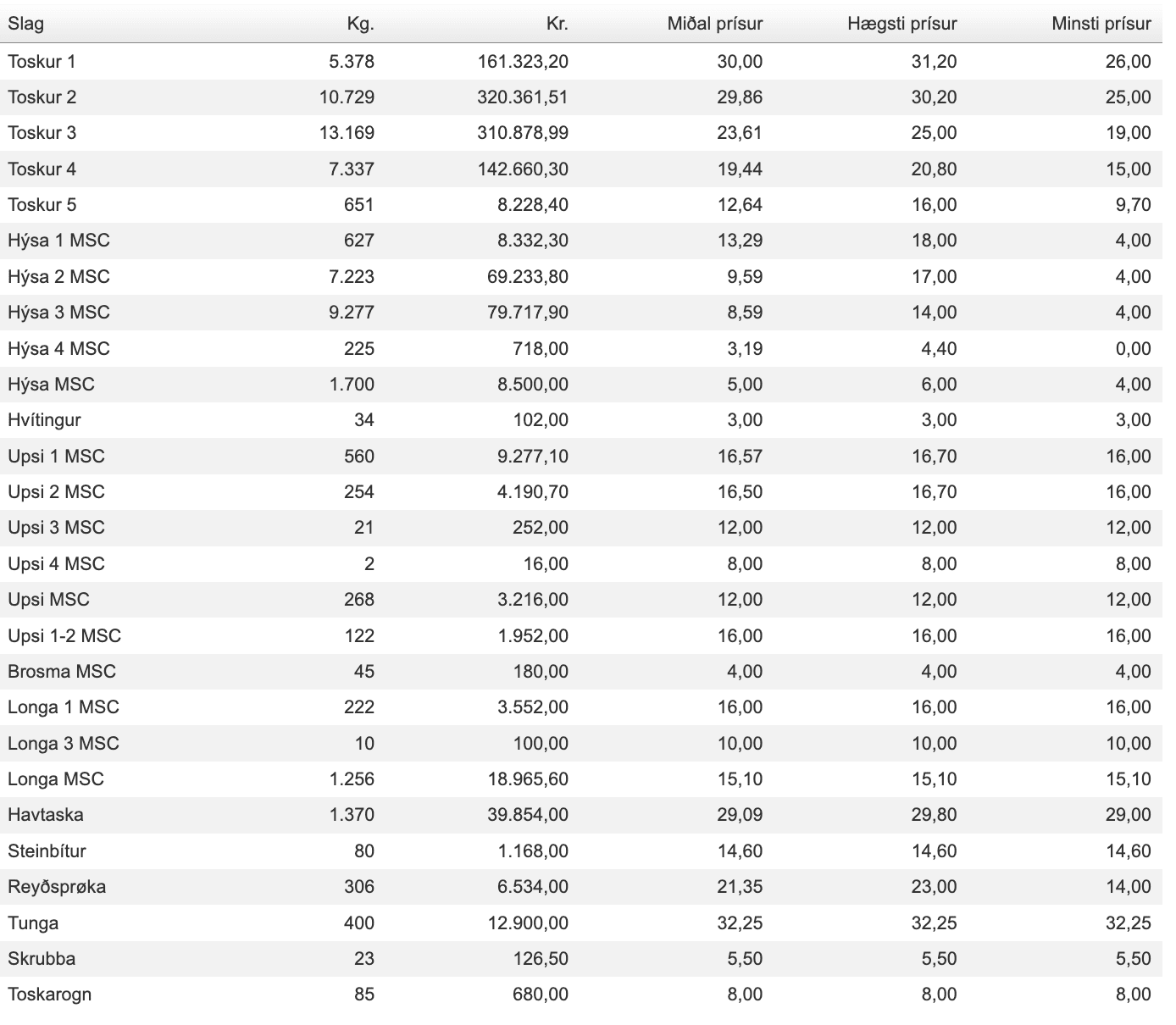Image resolution: width=1176 pixels, height=1025 pixels.
Task: Click Toskur 2's 320.361,51 Kr. value
Action: tap(522, 97)
